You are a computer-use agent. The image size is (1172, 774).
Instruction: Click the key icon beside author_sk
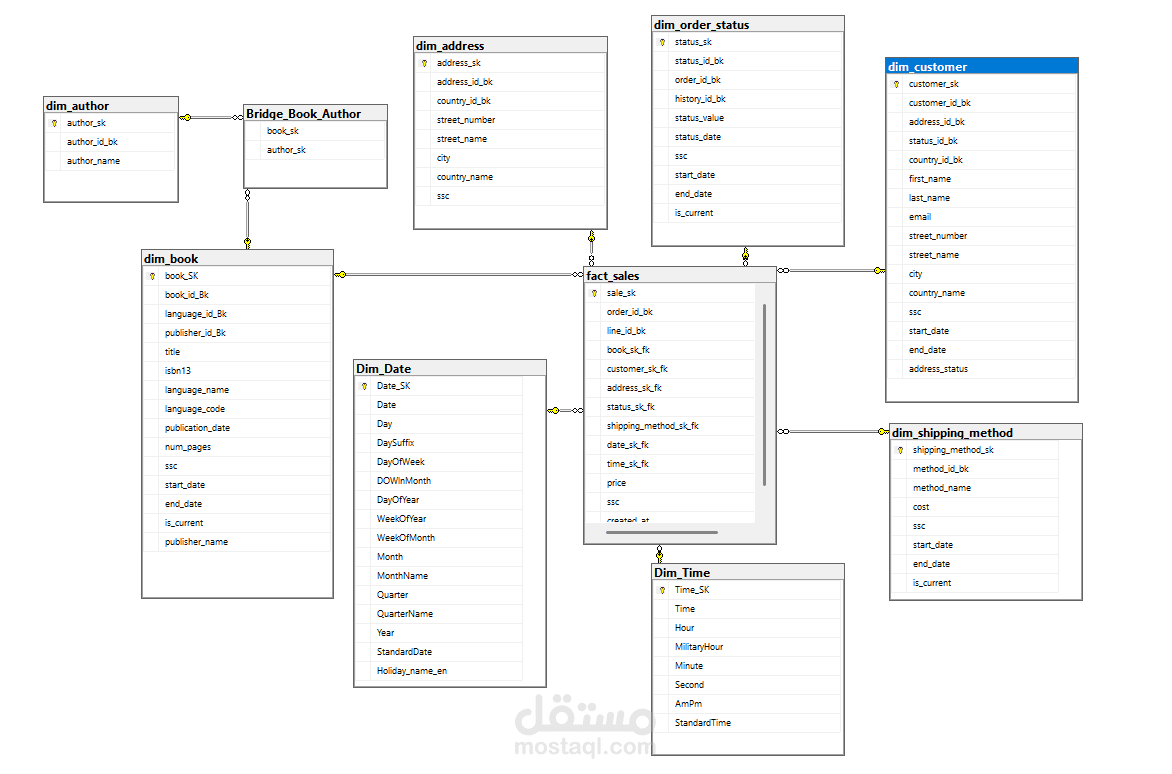coord(55,122)
